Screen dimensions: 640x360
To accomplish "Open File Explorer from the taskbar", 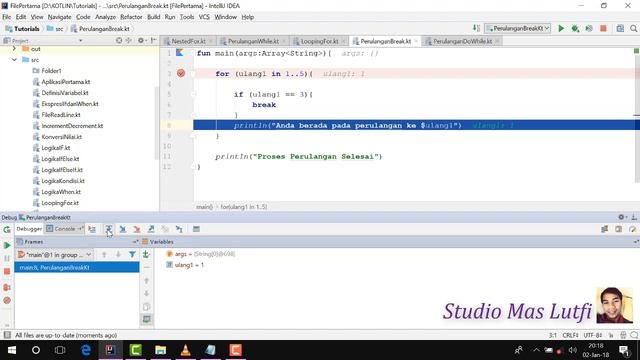I will [160, 350].
